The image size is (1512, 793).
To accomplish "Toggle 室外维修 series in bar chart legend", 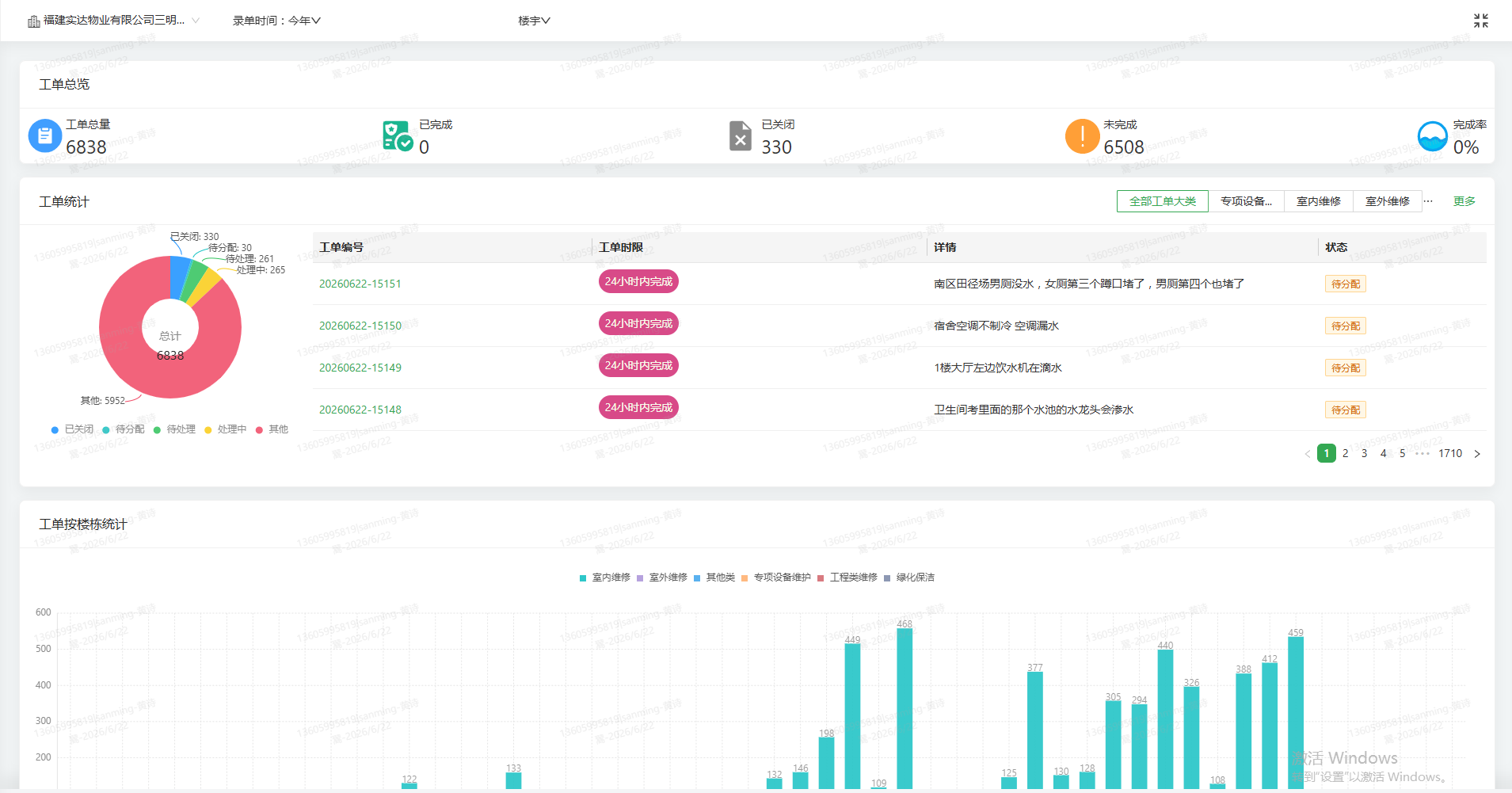I will point(662,578).
